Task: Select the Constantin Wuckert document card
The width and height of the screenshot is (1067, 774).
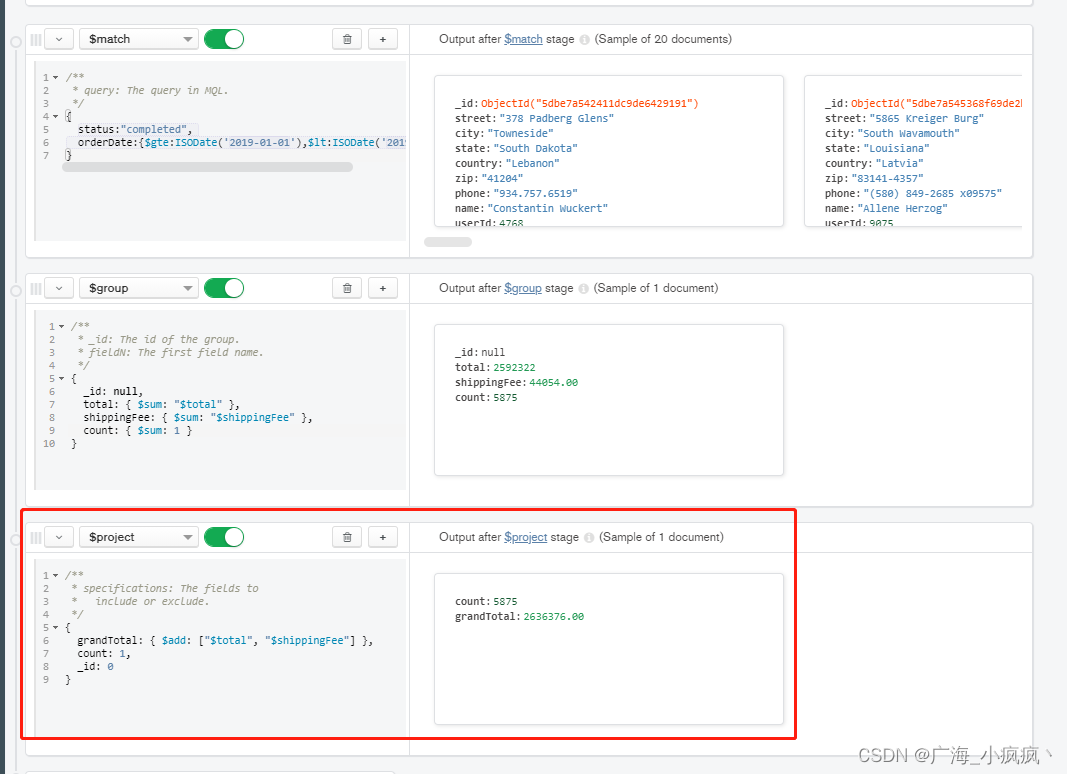Action: tap(609, 151)
